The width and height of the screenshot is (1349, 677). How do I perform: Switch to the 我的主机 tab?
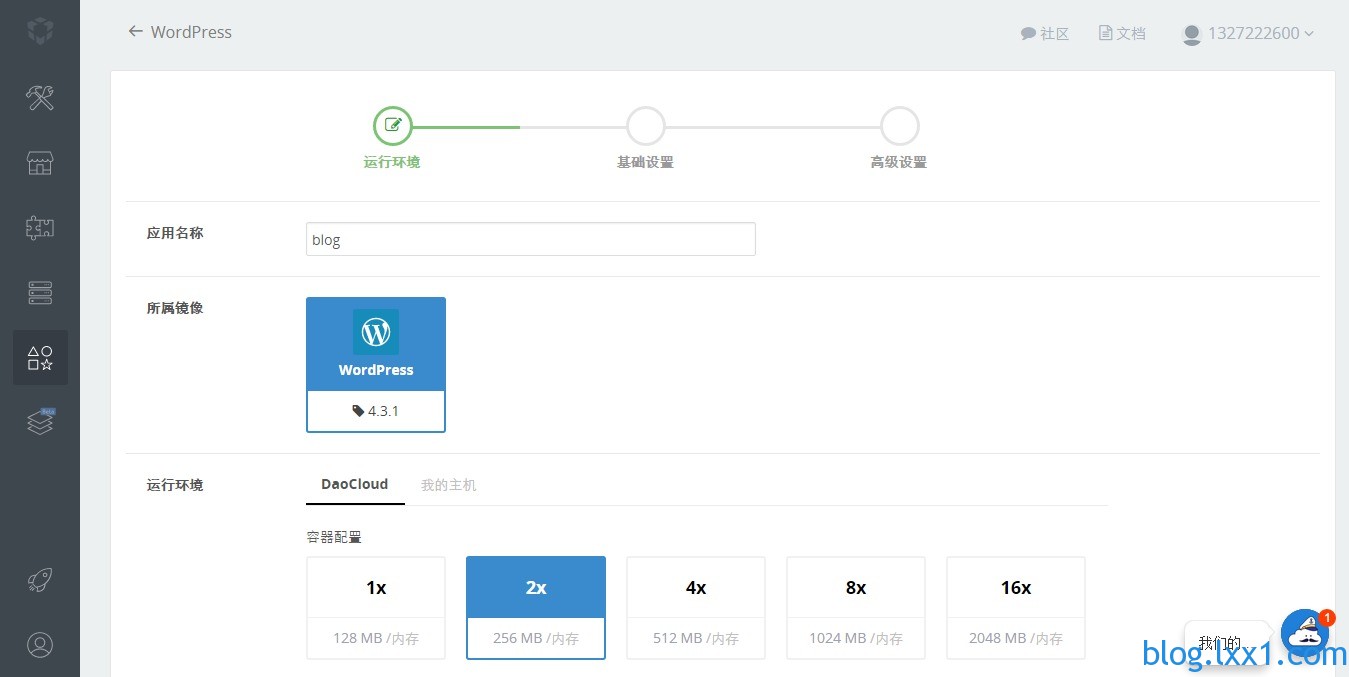pos(449,485)
